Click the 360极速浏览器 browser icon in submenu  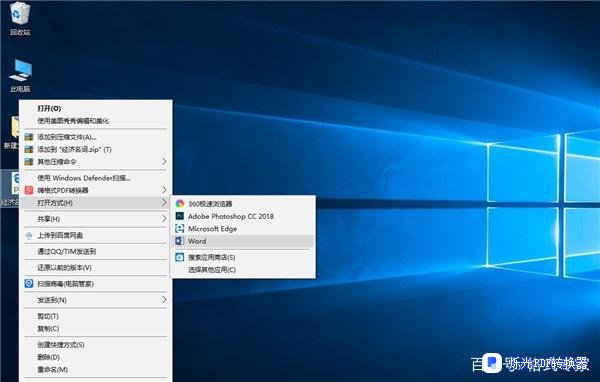click(x=179, y=204)
